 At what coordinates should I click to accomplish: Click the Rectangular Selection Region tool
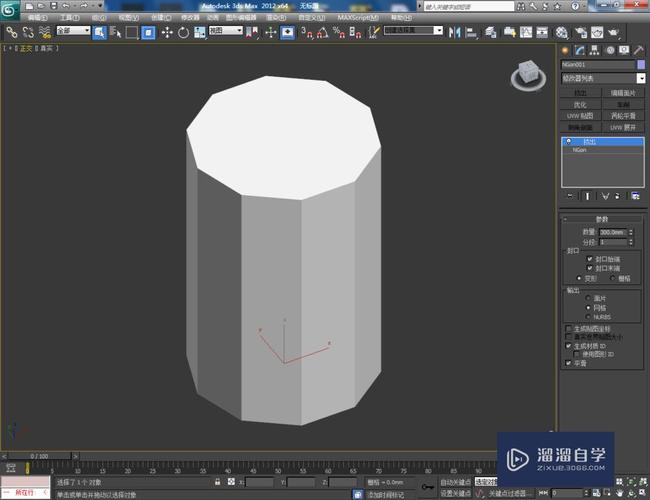click(132, 32)
